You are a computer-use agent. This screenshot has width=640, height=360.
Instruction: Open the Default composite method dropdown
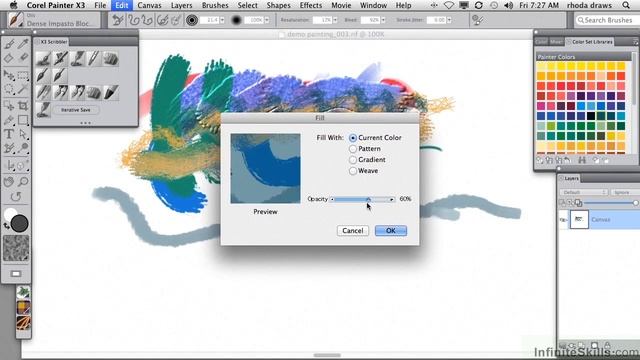tap(584, 192)
